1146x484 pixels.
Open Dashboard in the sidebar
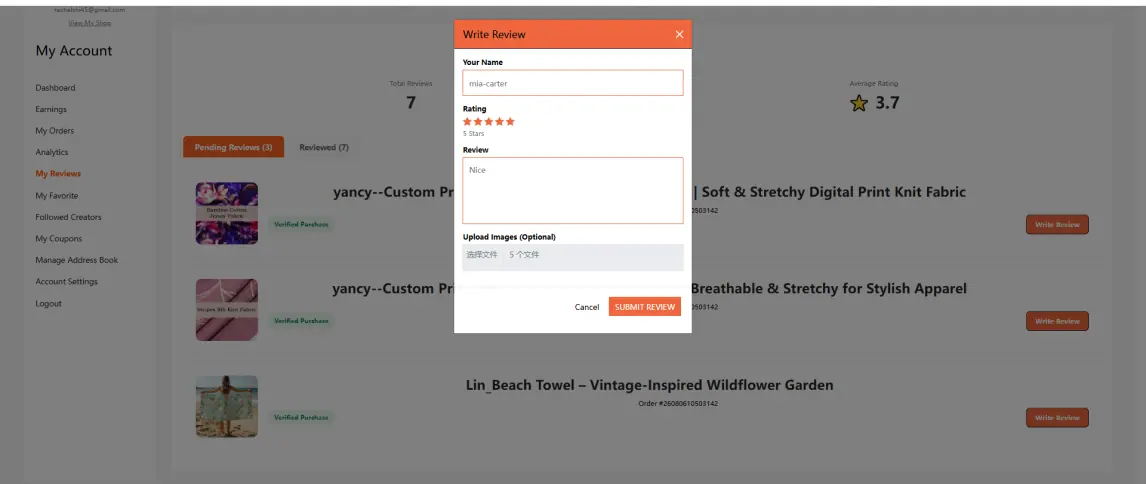point(56,88)
